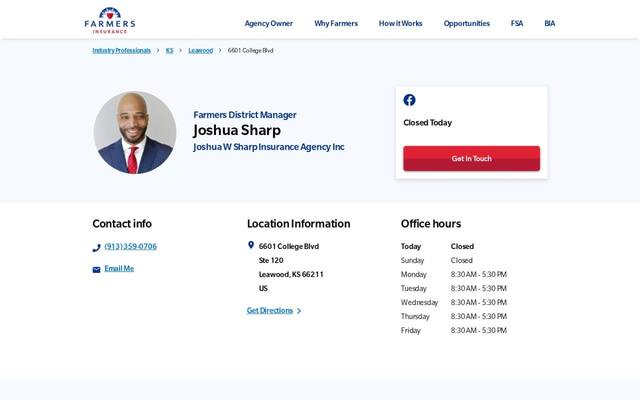Click the map pin location icon
The image size is (640, 400).
click(251, 245)
